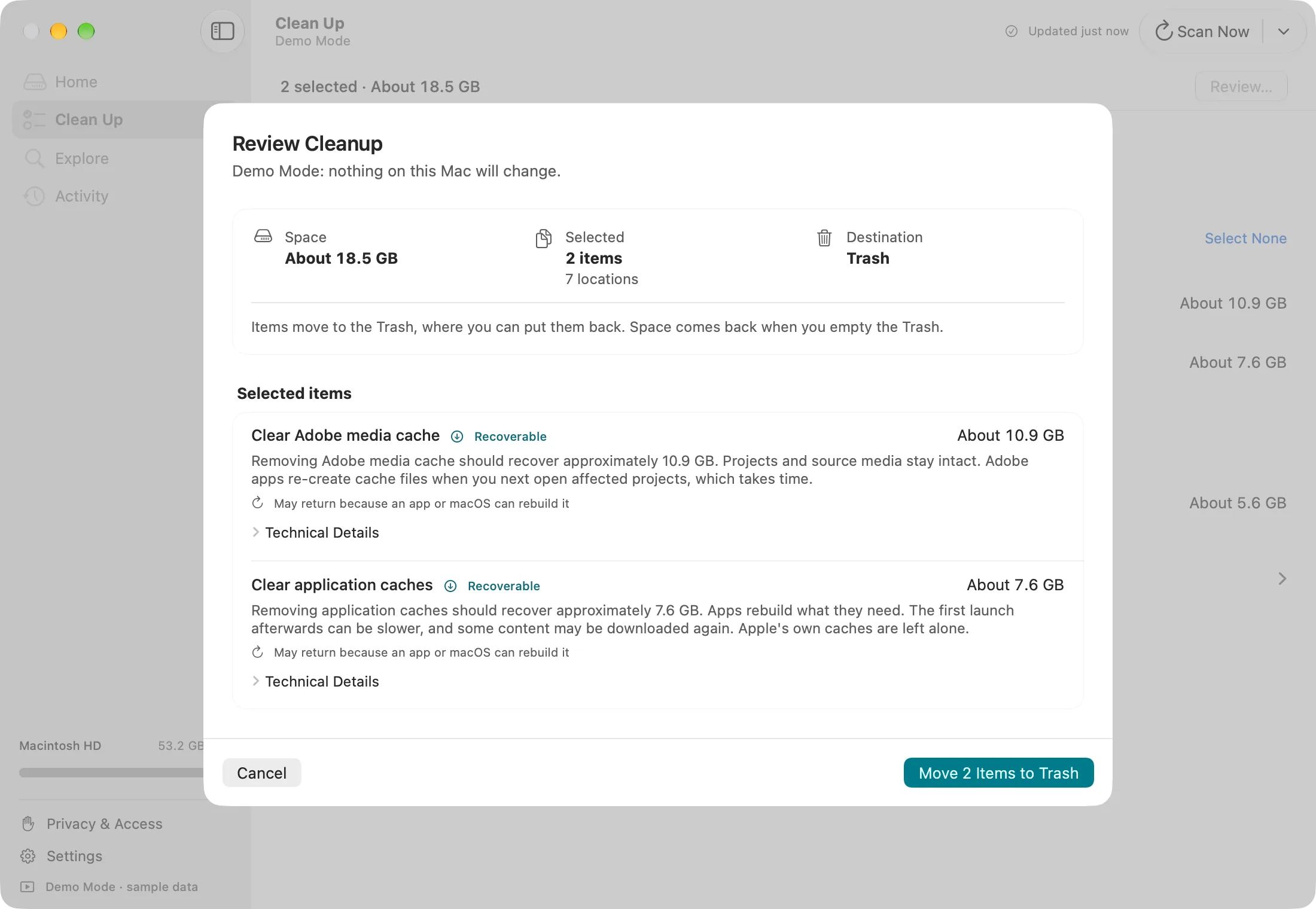Click the '2 selected · About 18.5 GB' header
This screenshot has height=909, width=1316.
(380, 87)
